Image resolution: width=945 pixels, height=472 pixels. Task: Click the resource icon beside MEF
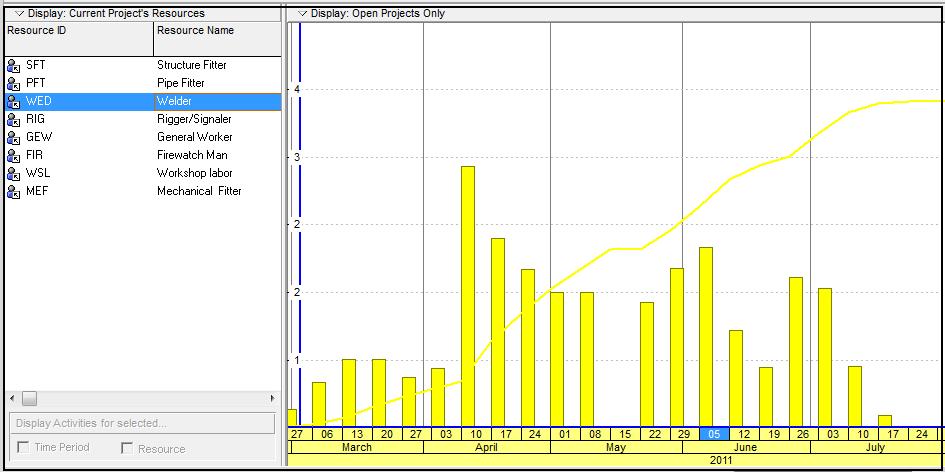(x=13, y=192)
